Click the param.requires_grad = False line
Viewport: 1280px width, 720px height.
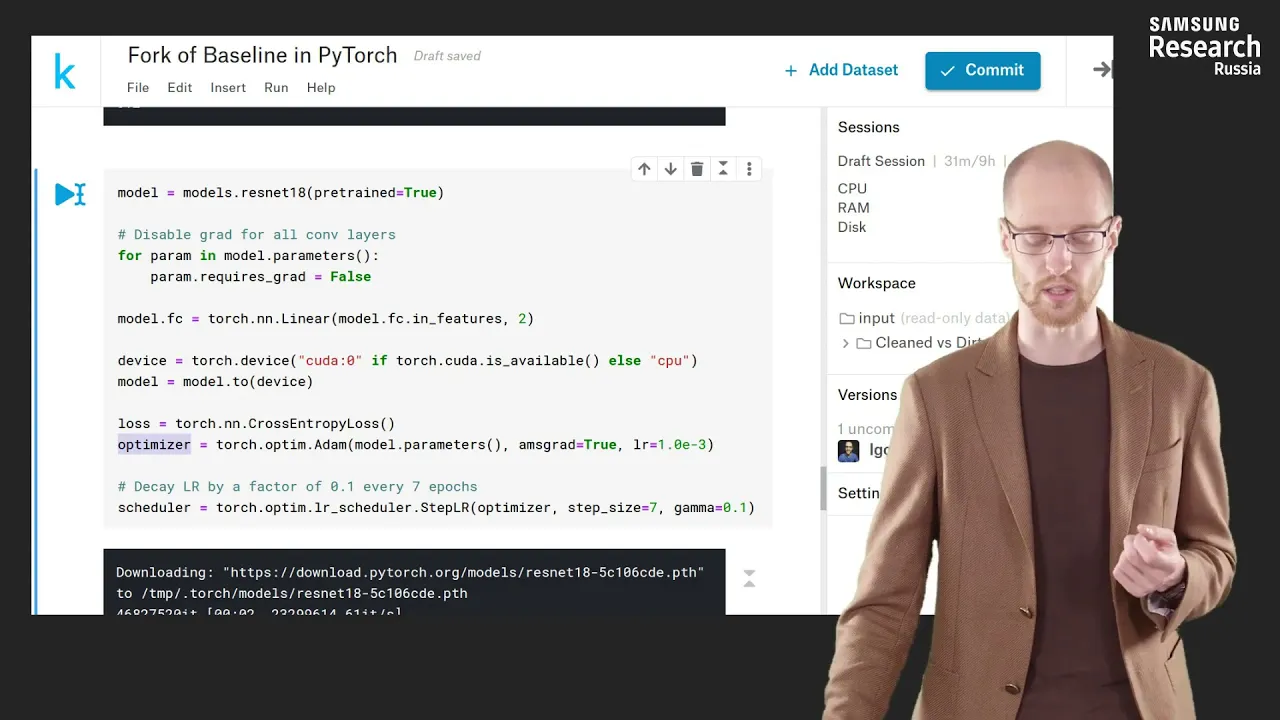[x=260, y=277]
